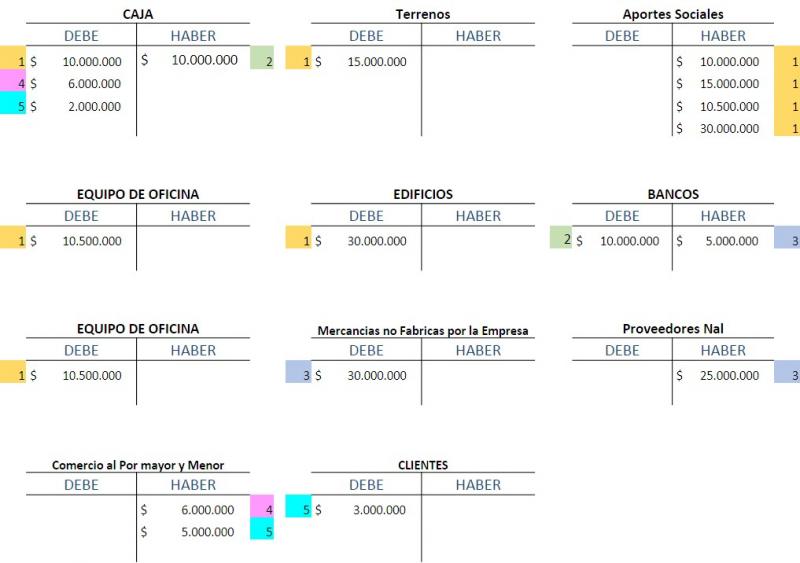Viewport: 800px width, 563px height.
Task: Click the 25.000.000 credit in Proveedores Nal
Action: (x=729, y=375)
